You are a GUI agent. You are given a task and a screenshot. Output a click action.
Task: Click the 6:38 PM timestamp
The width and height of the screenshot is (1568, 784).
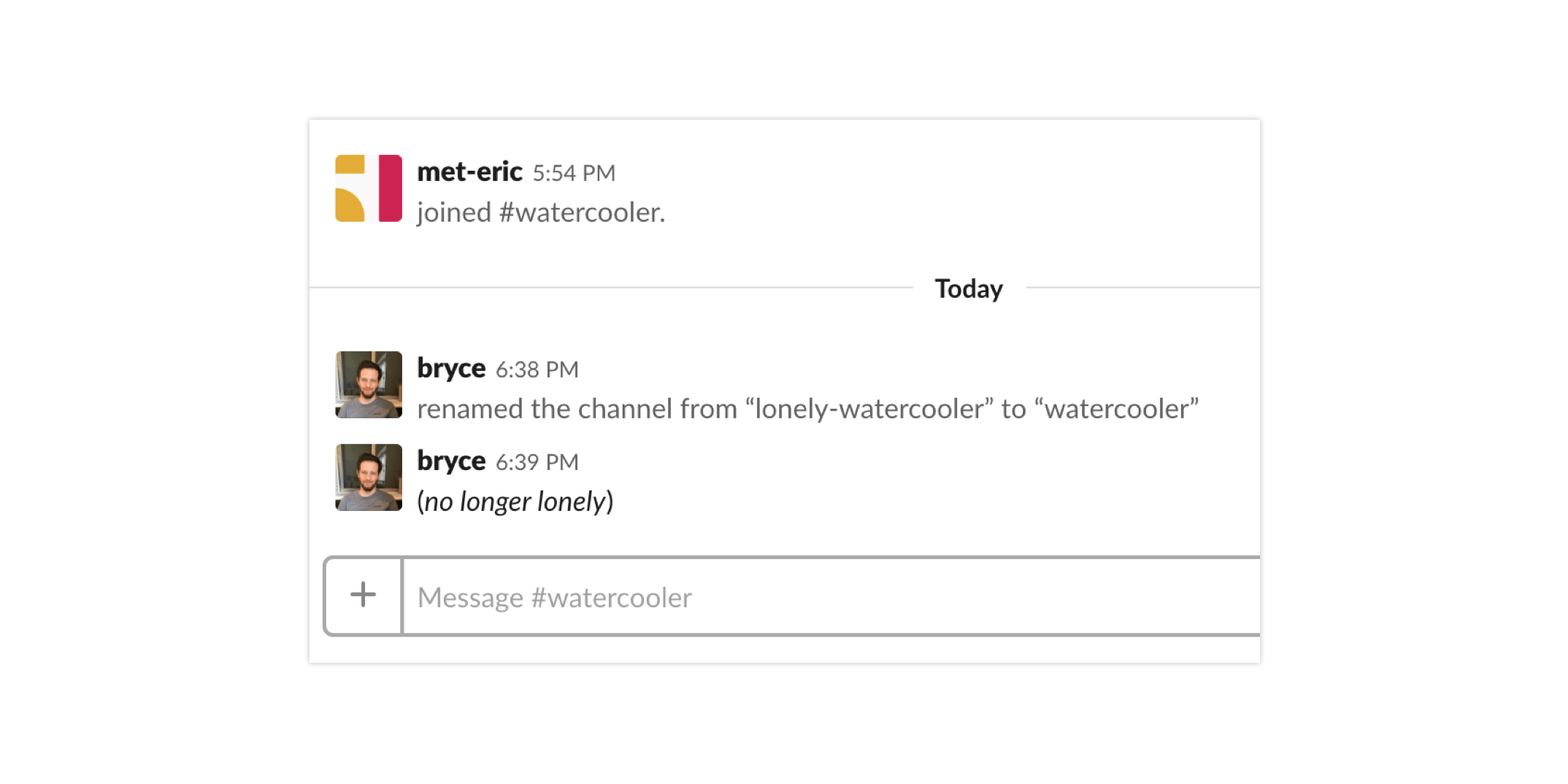(537, 370)
